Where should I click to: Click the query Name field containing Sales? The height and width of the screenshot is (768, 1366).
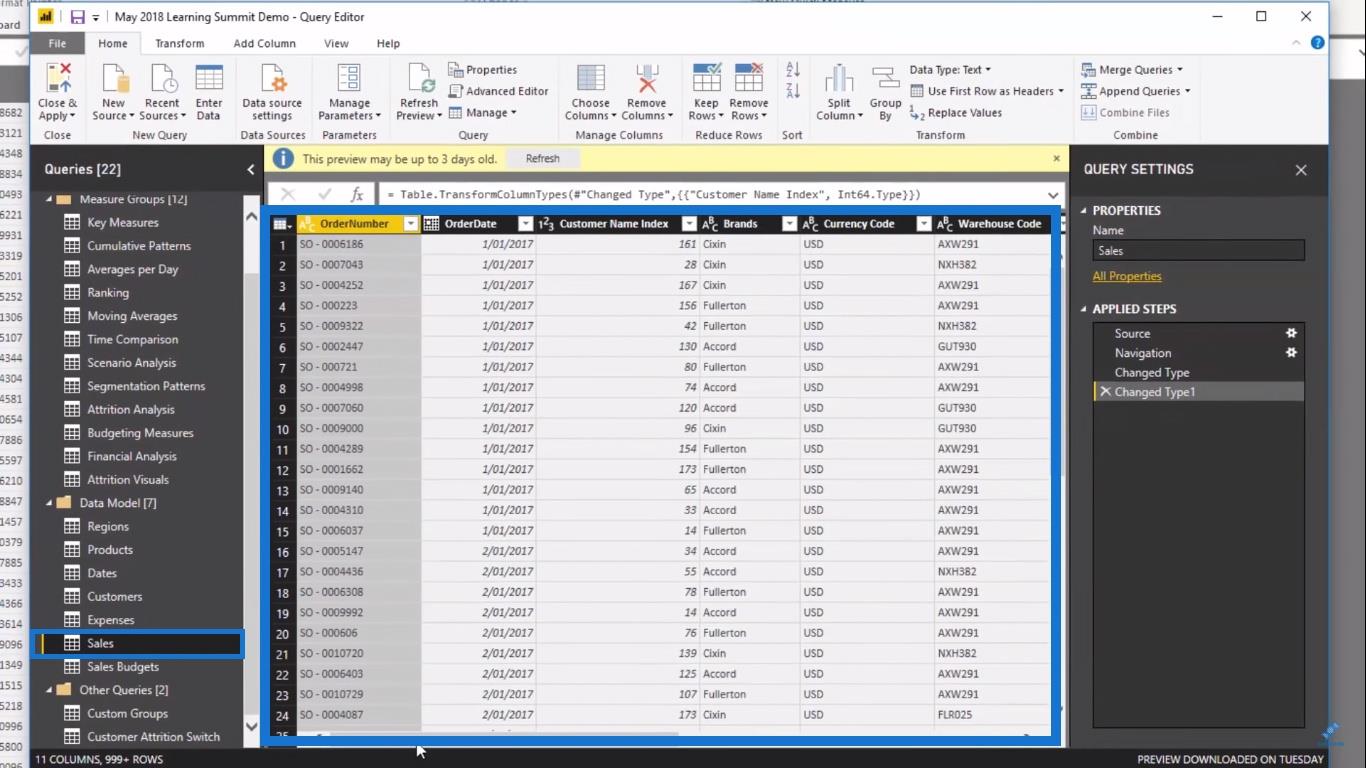1198,251
